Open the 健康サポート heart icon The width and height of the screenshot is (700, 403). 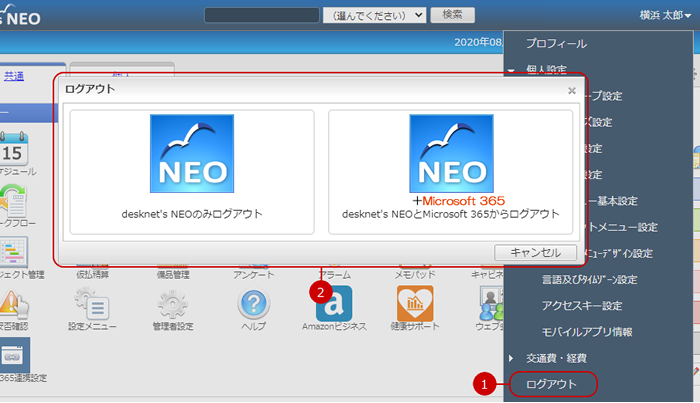pos(414,304)
